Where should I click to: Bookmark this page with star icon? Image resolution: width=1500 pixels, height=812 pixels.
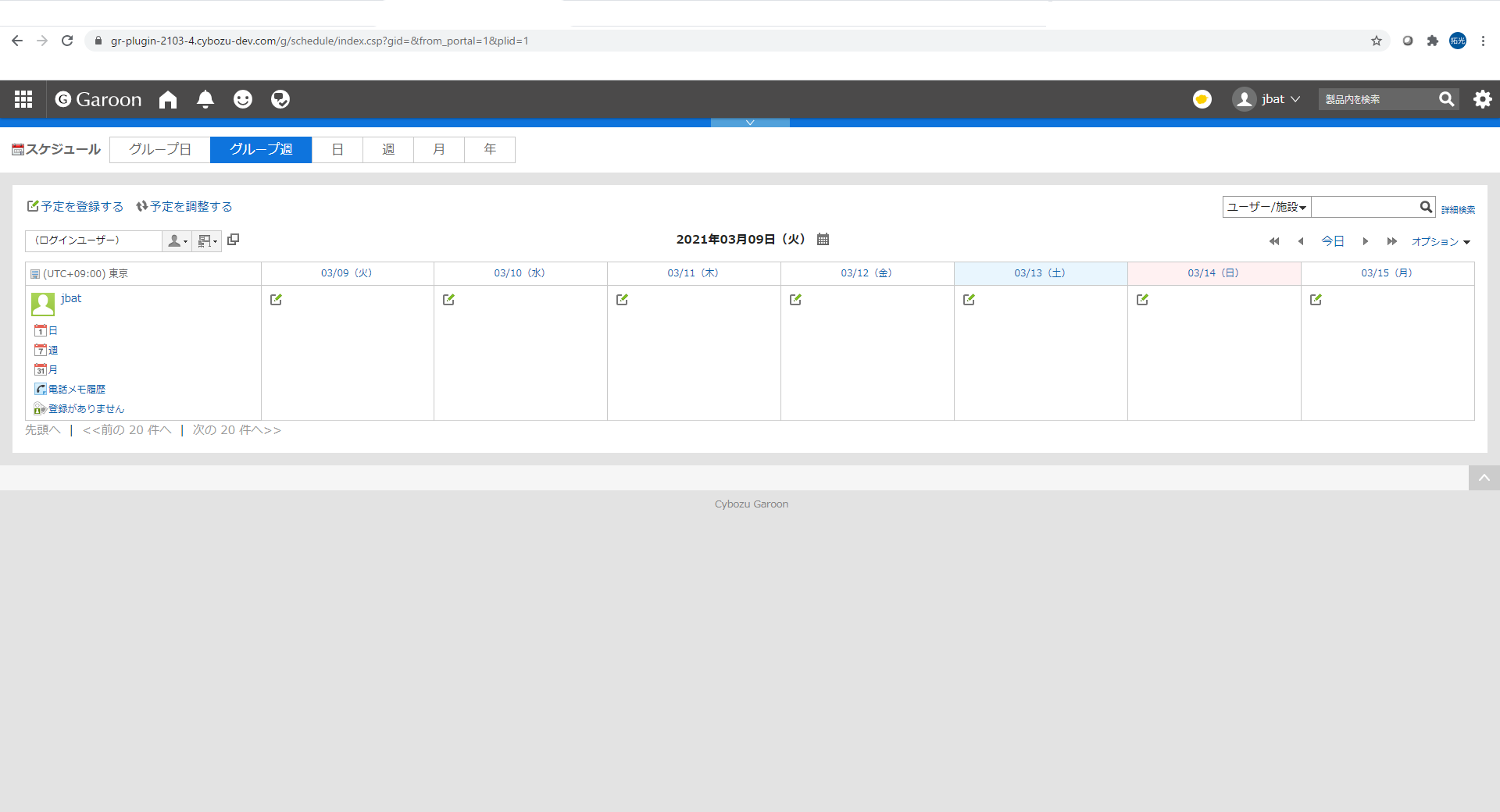[1377, 41]
